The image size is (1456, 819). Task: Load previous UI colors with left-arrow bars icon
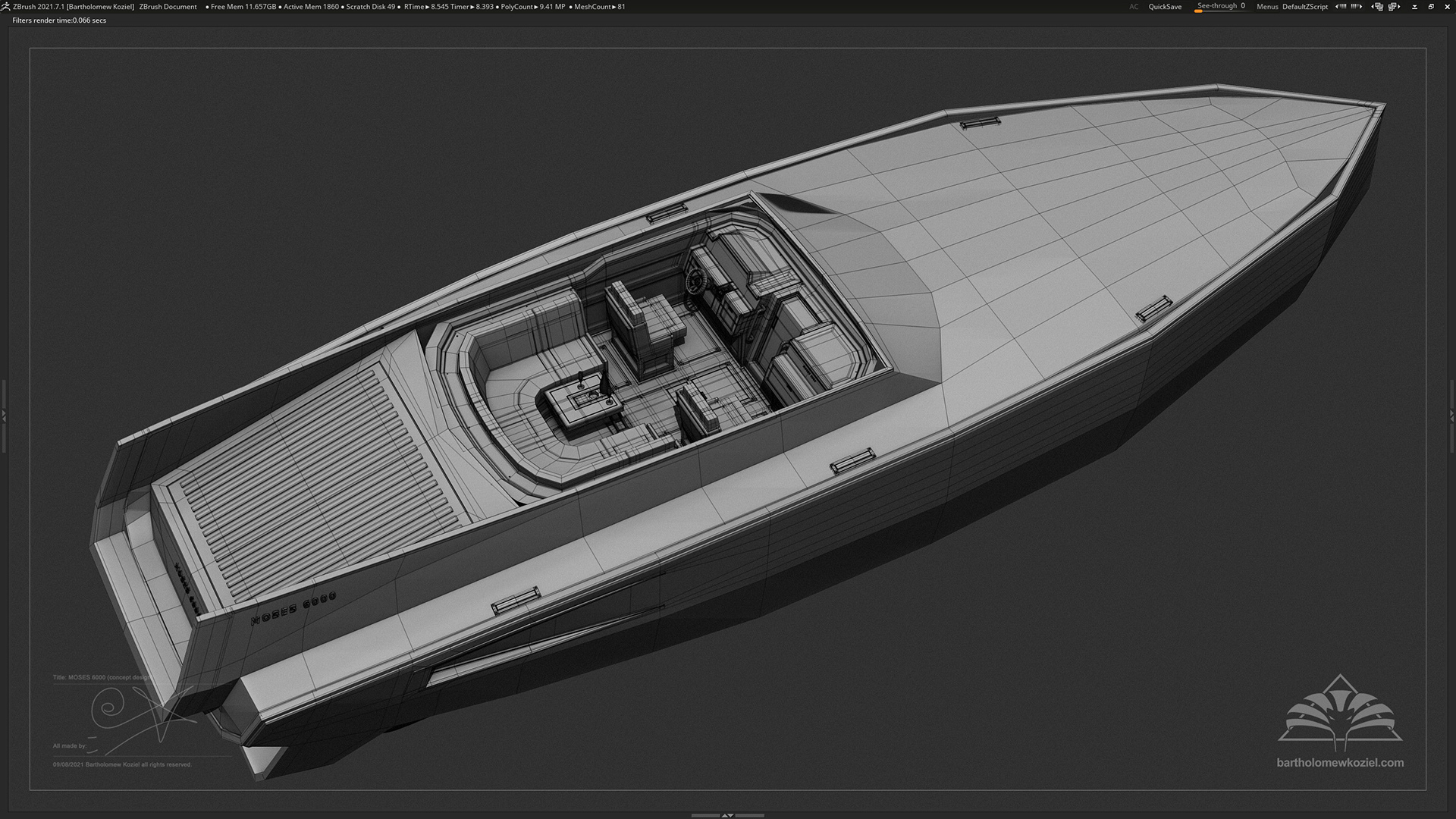click(x=1340, y=7)
